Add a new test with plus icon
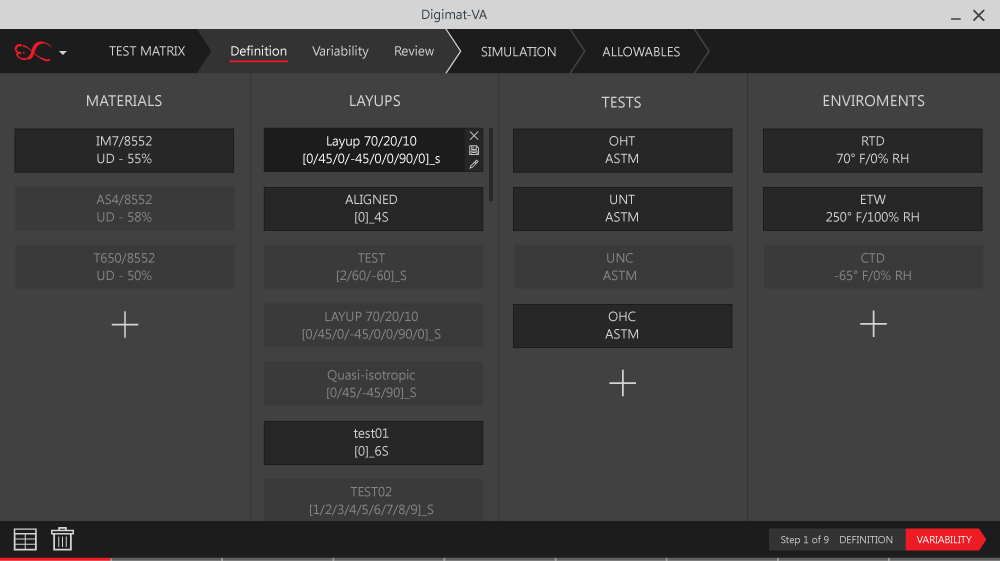This screenshot has height=561, width=1000. pyautogui.click(x=622, y=383)
